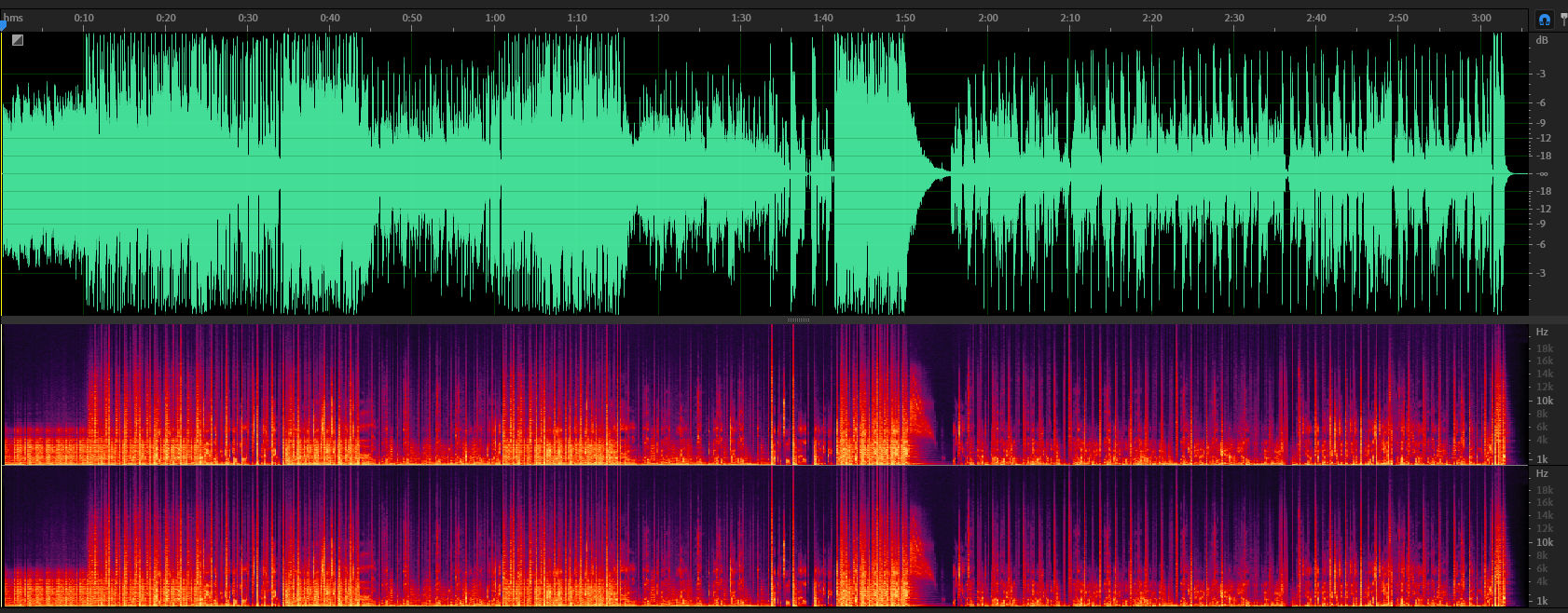This screenshot has width=1568, height=613.
Task: Jump to 2:00 on the time ruler
Action: pyautogui.click(x=988, y=18)
